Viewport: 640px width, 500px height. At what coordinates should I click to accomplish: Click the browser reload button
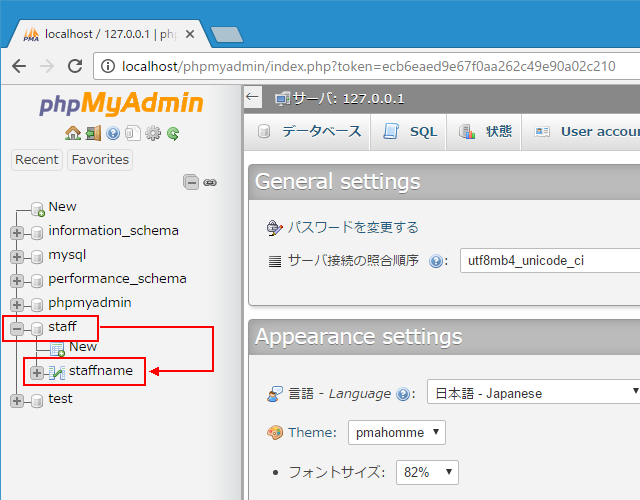click(75, 66)
